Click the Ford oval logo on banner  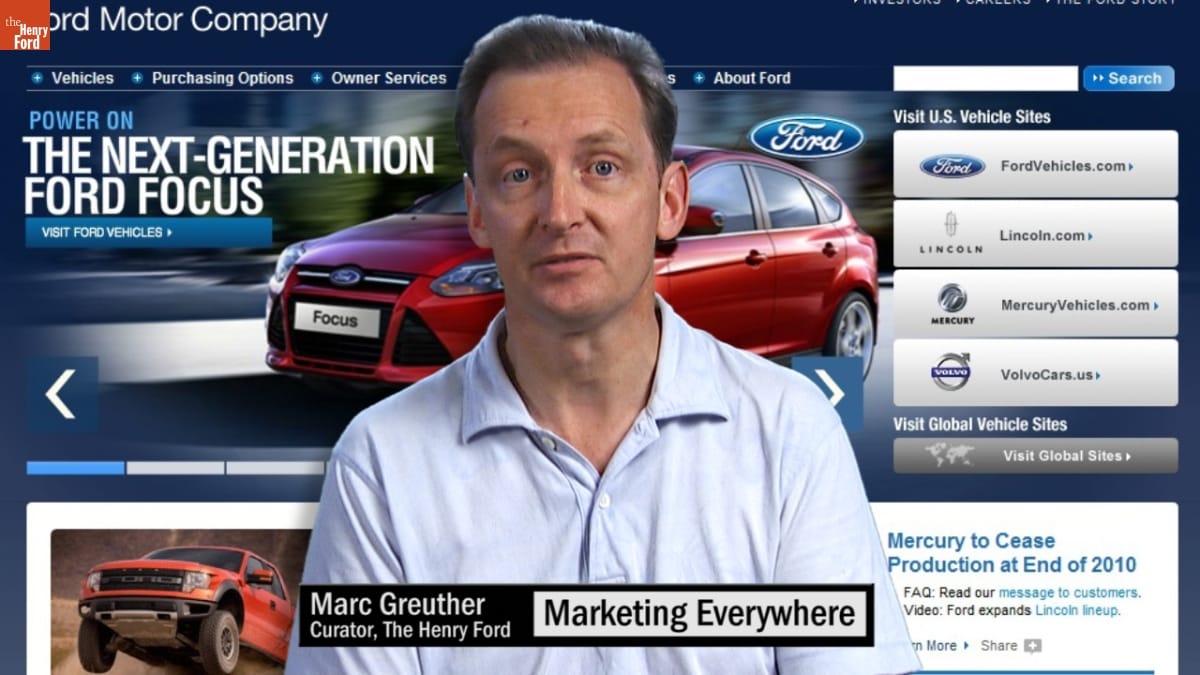coord(806,137)
